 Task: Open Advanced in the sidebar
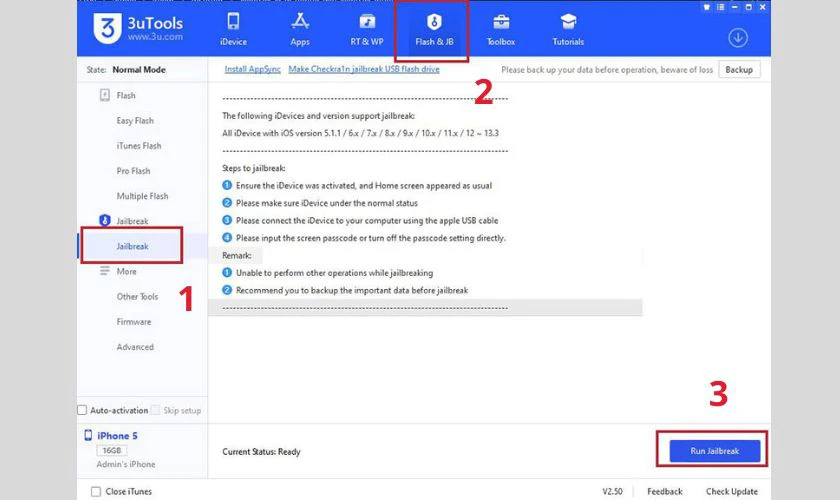coord(135,347)
